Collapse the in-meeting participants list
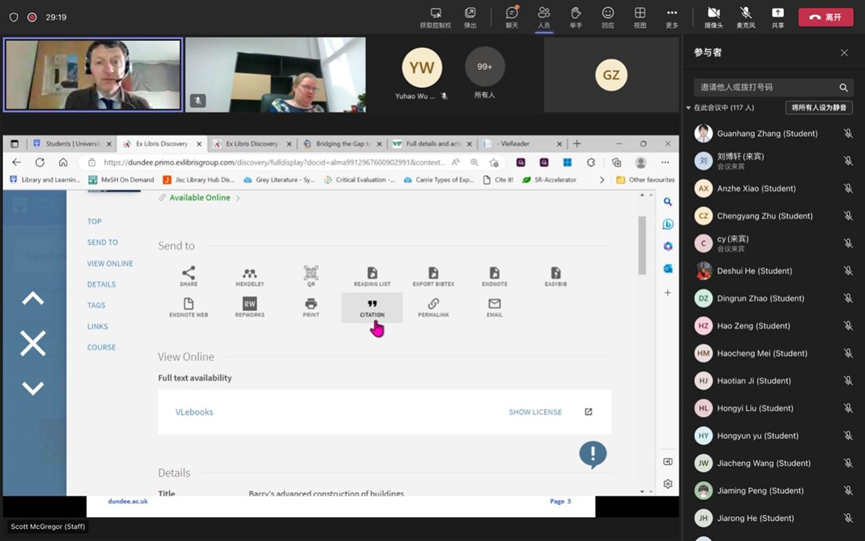The height and width of the screenshot is (541, 865). (x=689, y=107)
